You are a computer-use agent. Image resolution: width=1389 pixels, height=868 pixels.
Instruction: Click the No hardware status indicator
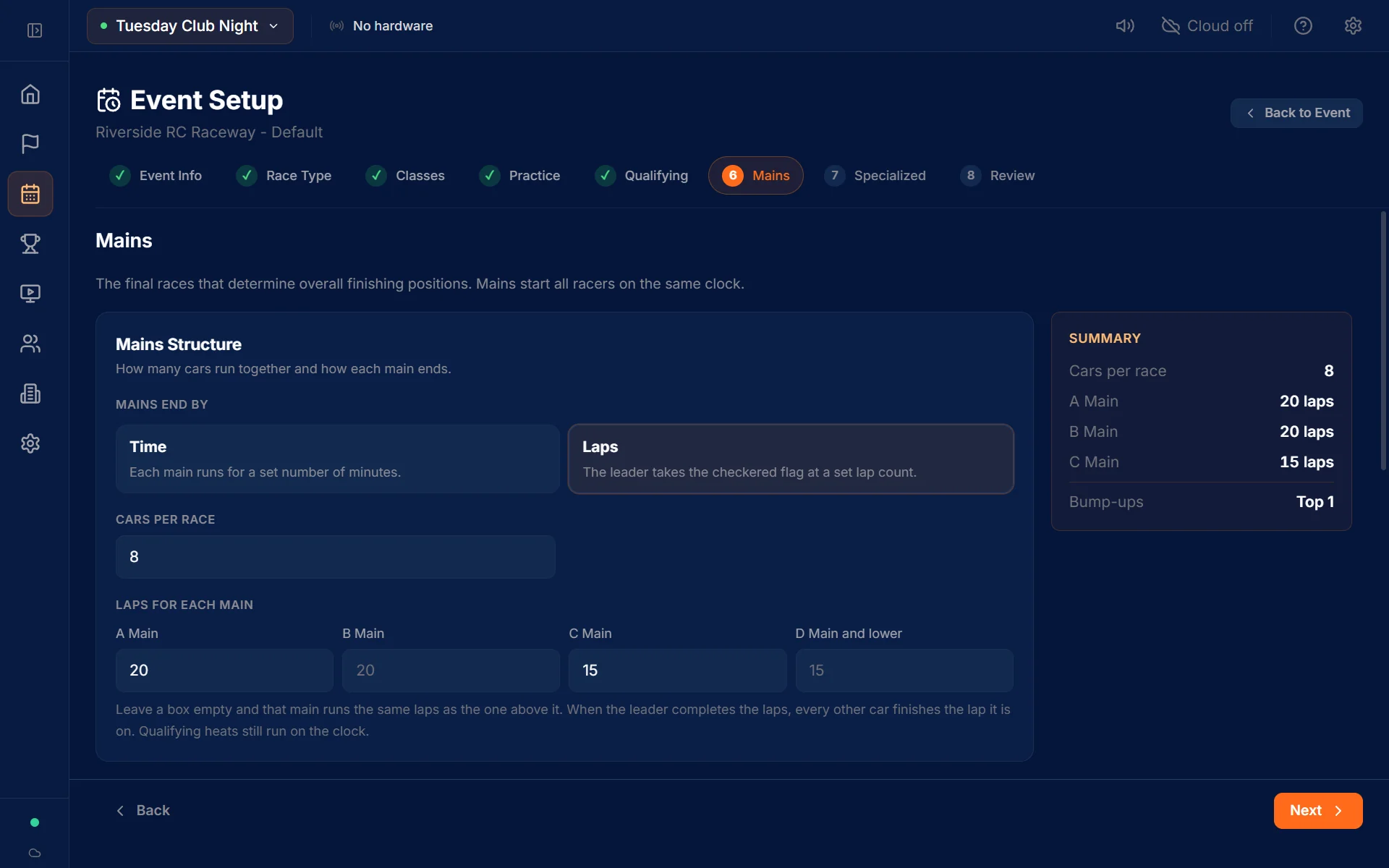[x=381, y=26]
